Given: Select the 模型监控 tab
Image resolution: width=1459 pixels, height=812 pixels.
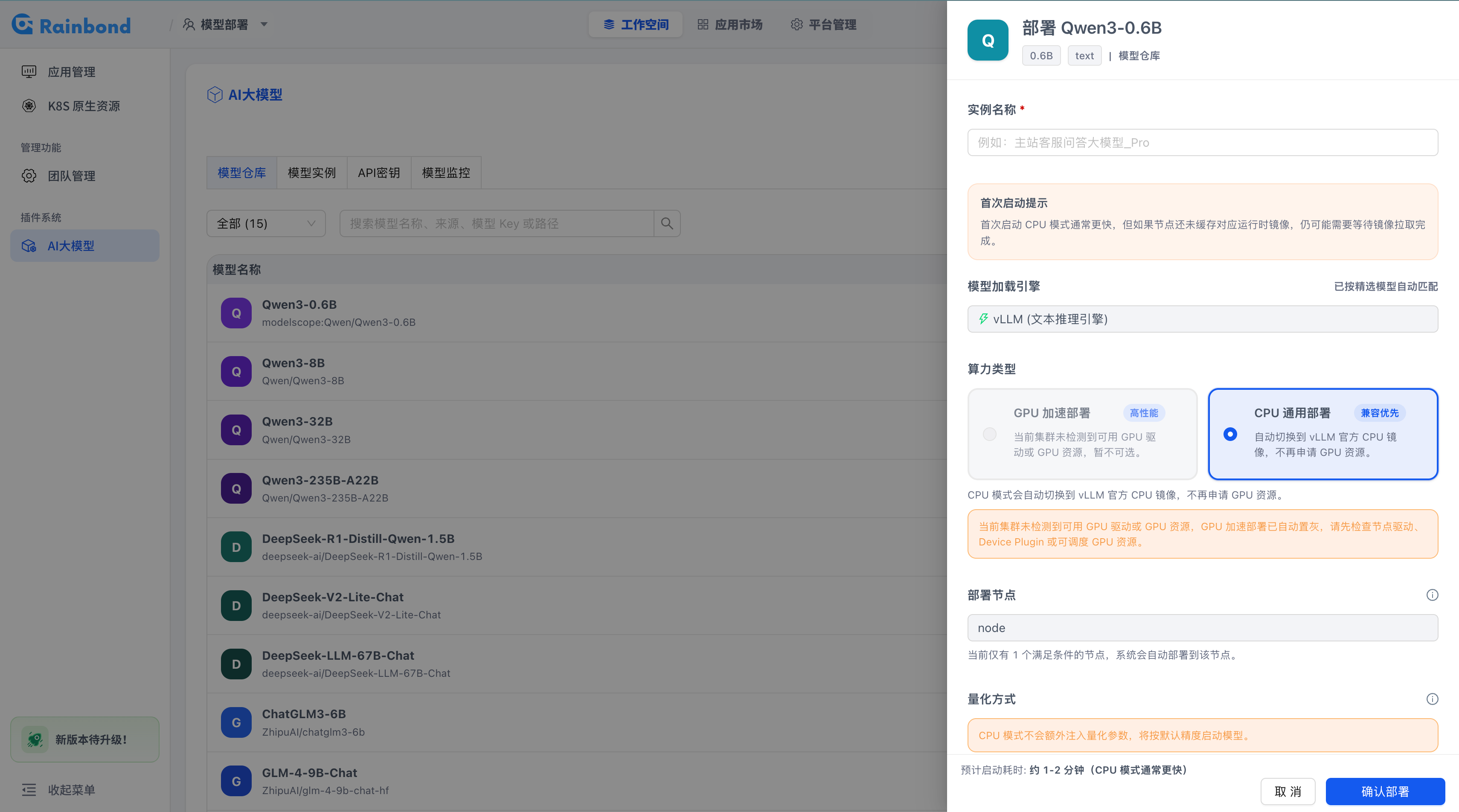Looking at the screenshot, I should click(446, 173).
